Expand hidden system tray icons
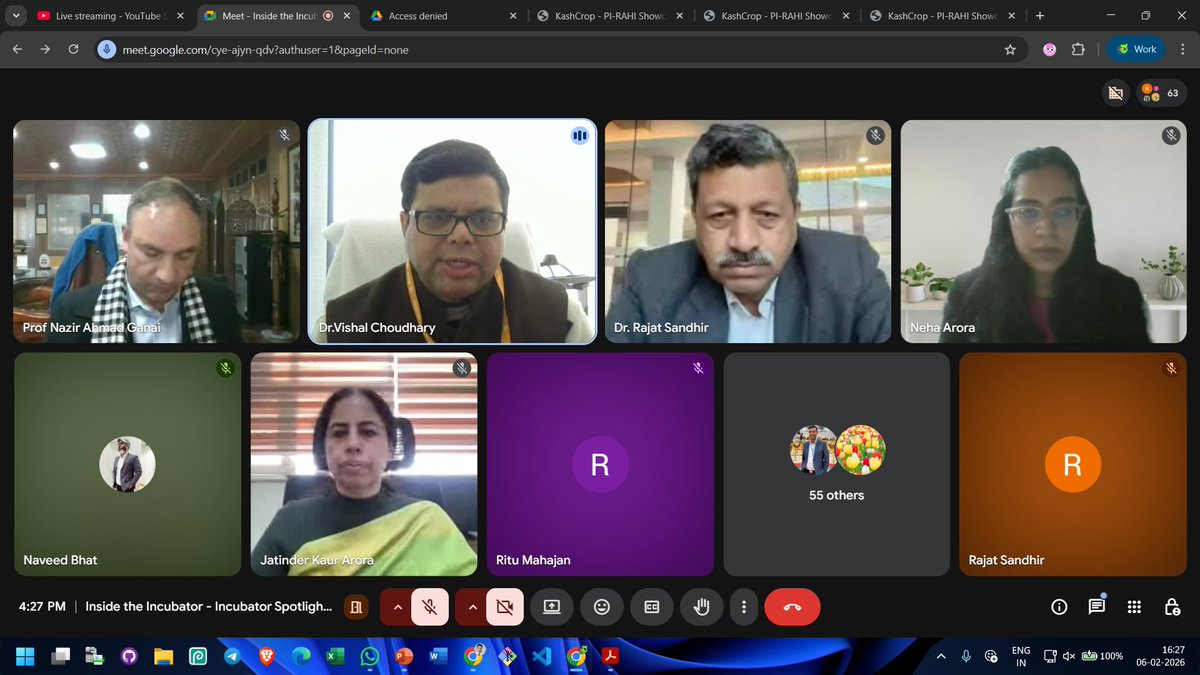Viewport: 1200px width, 675px height. 941,656
